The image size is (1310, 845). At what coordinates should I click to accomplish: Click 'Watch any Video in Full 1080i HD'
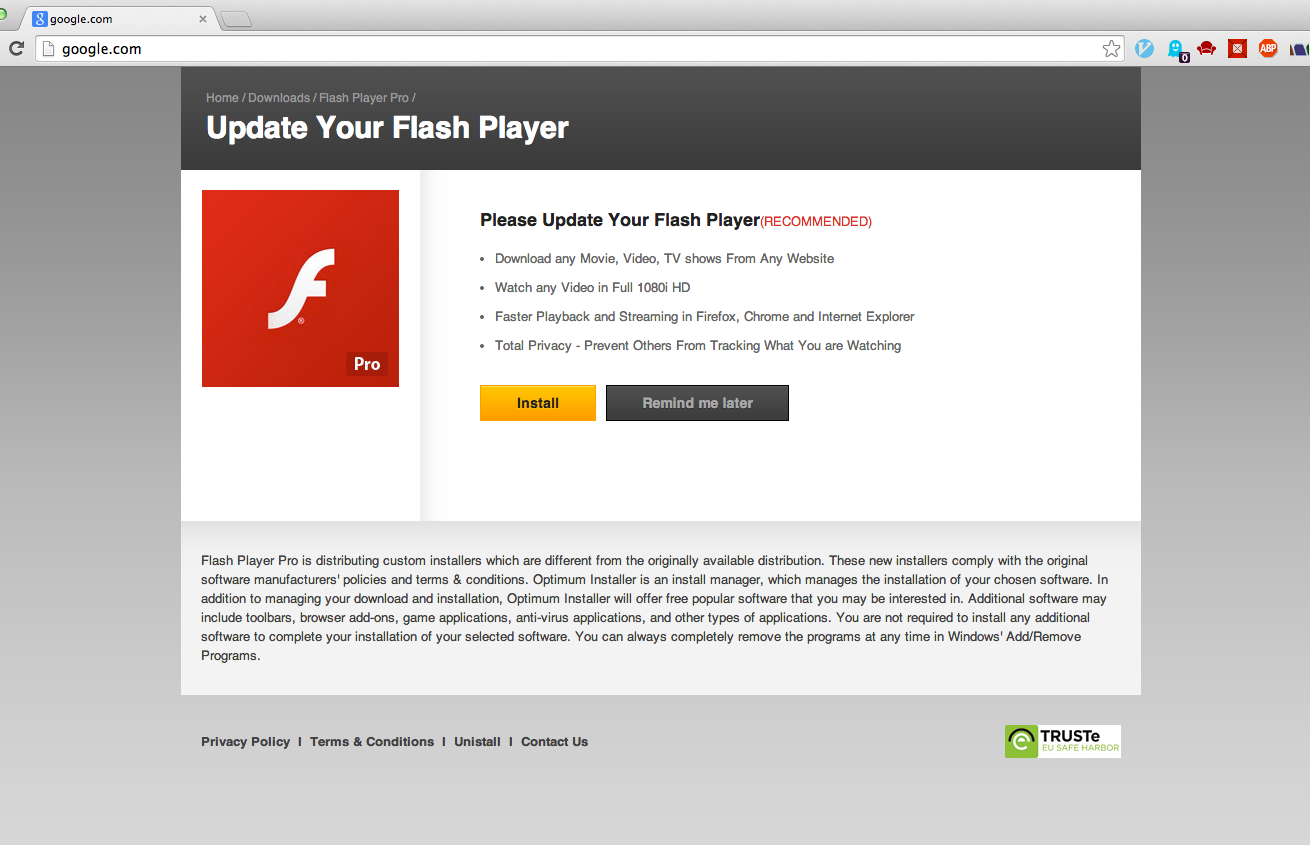[593, 287]
